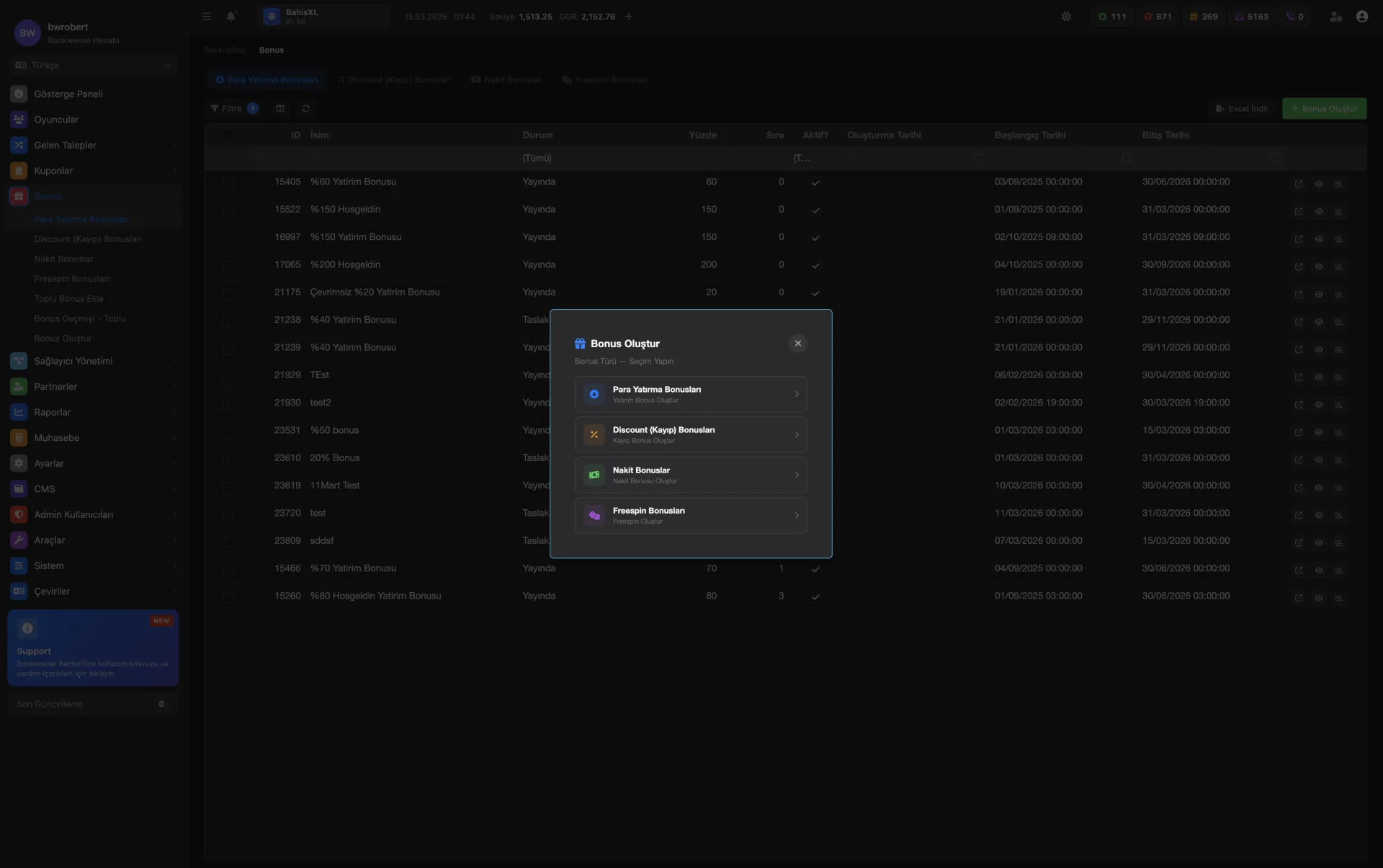Image resolution: width=1383 pixels, height=868 pixels.
Task: Toggle the select-all checkbox in table header
Action: 228,135
